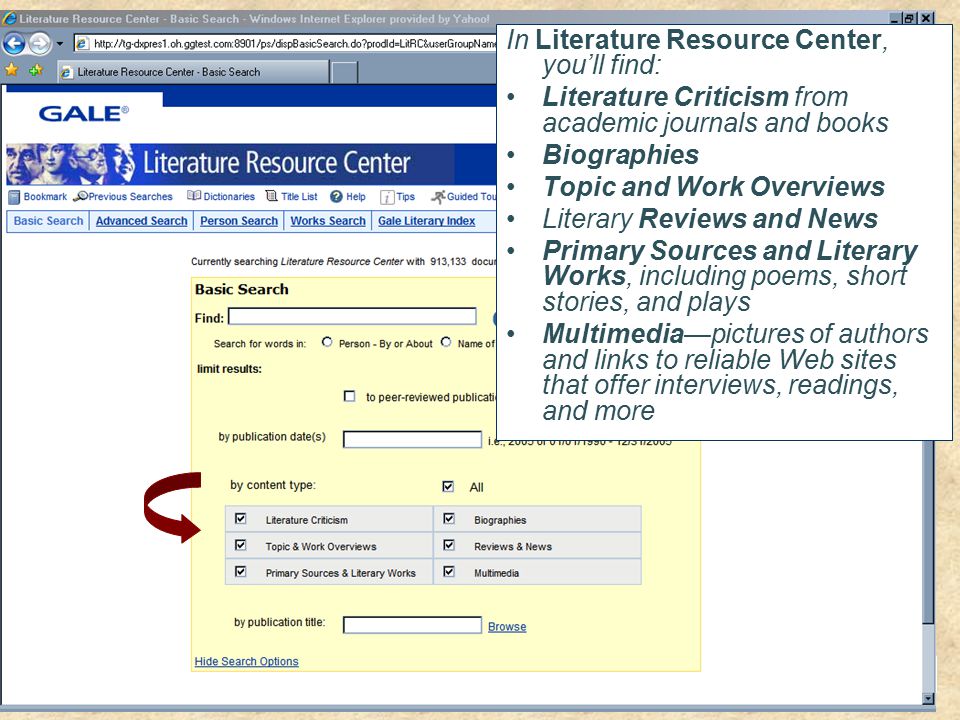Click the page scrollbar down arrow

pyautogui.click(x=928, y=699)
